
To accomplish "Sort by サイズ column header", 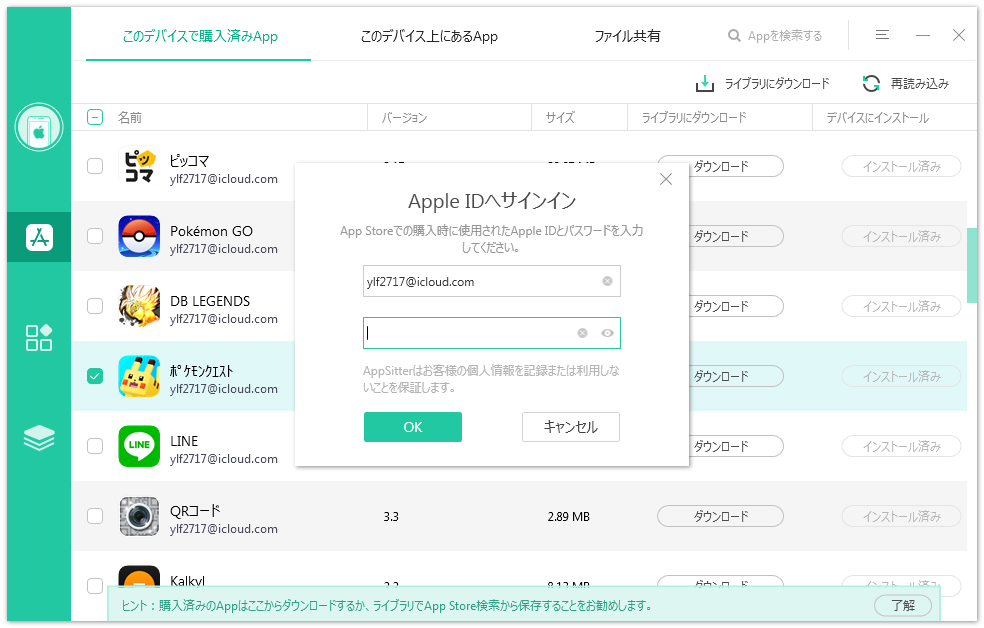I will pos(560,117).
